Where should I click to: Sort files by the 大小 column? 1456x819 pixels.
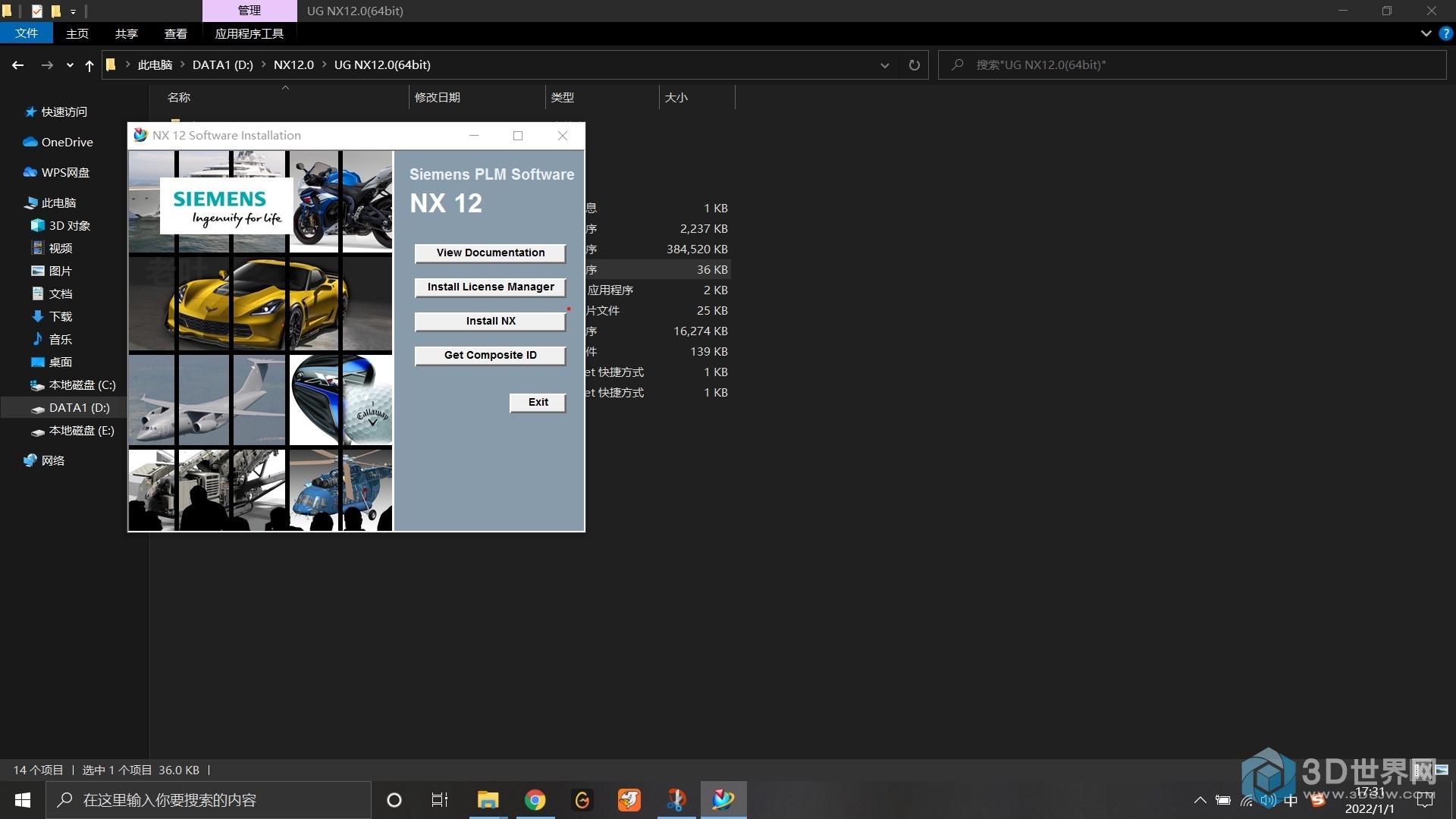coord(676,97)
